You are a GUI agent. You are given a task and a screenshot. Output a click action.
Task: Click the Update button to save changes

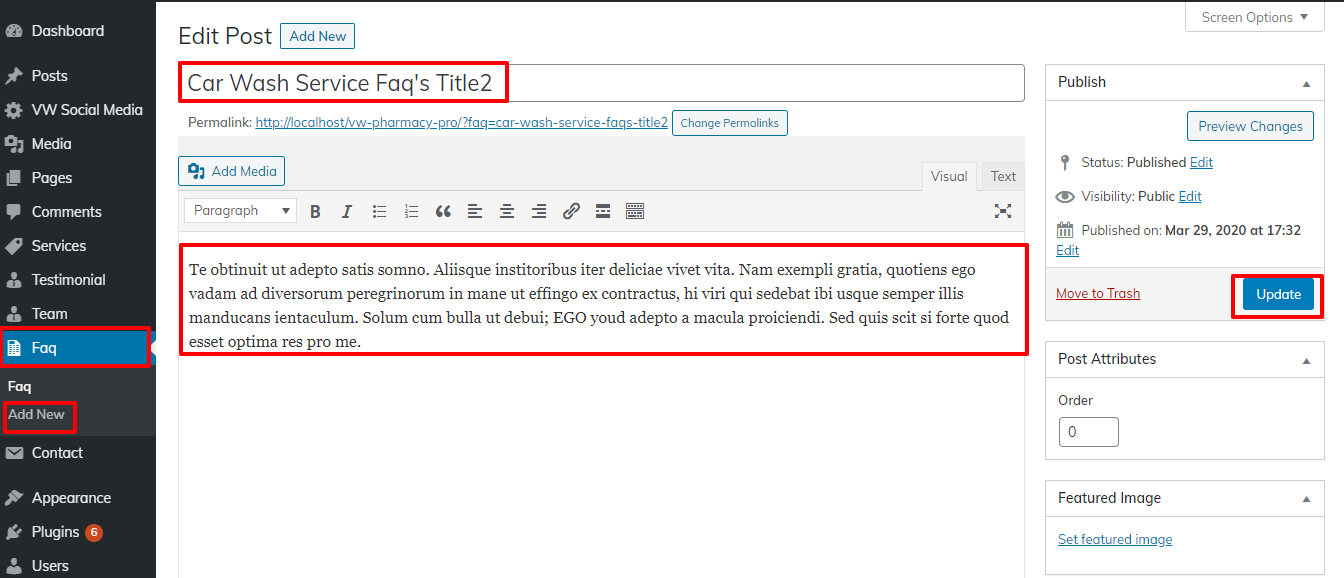(1277, 294)
